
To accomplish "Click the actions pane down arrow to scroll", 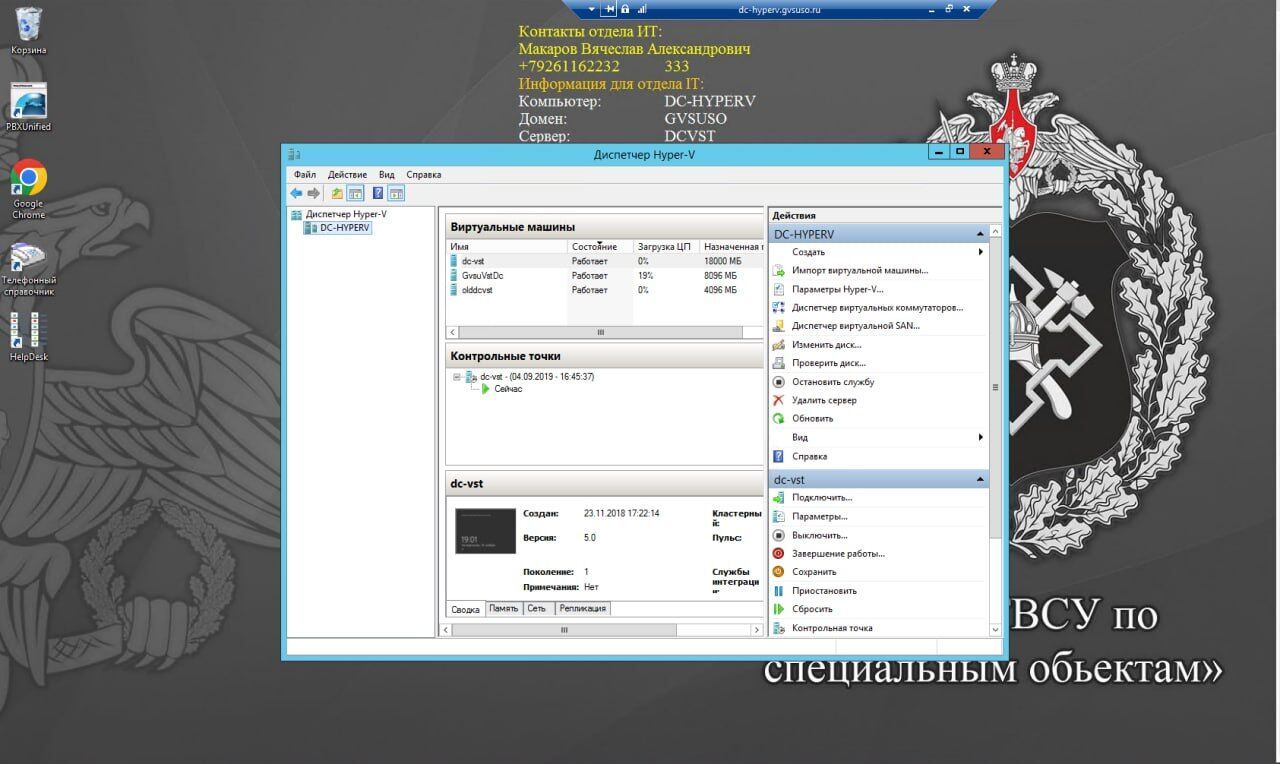I will point(995,630).
